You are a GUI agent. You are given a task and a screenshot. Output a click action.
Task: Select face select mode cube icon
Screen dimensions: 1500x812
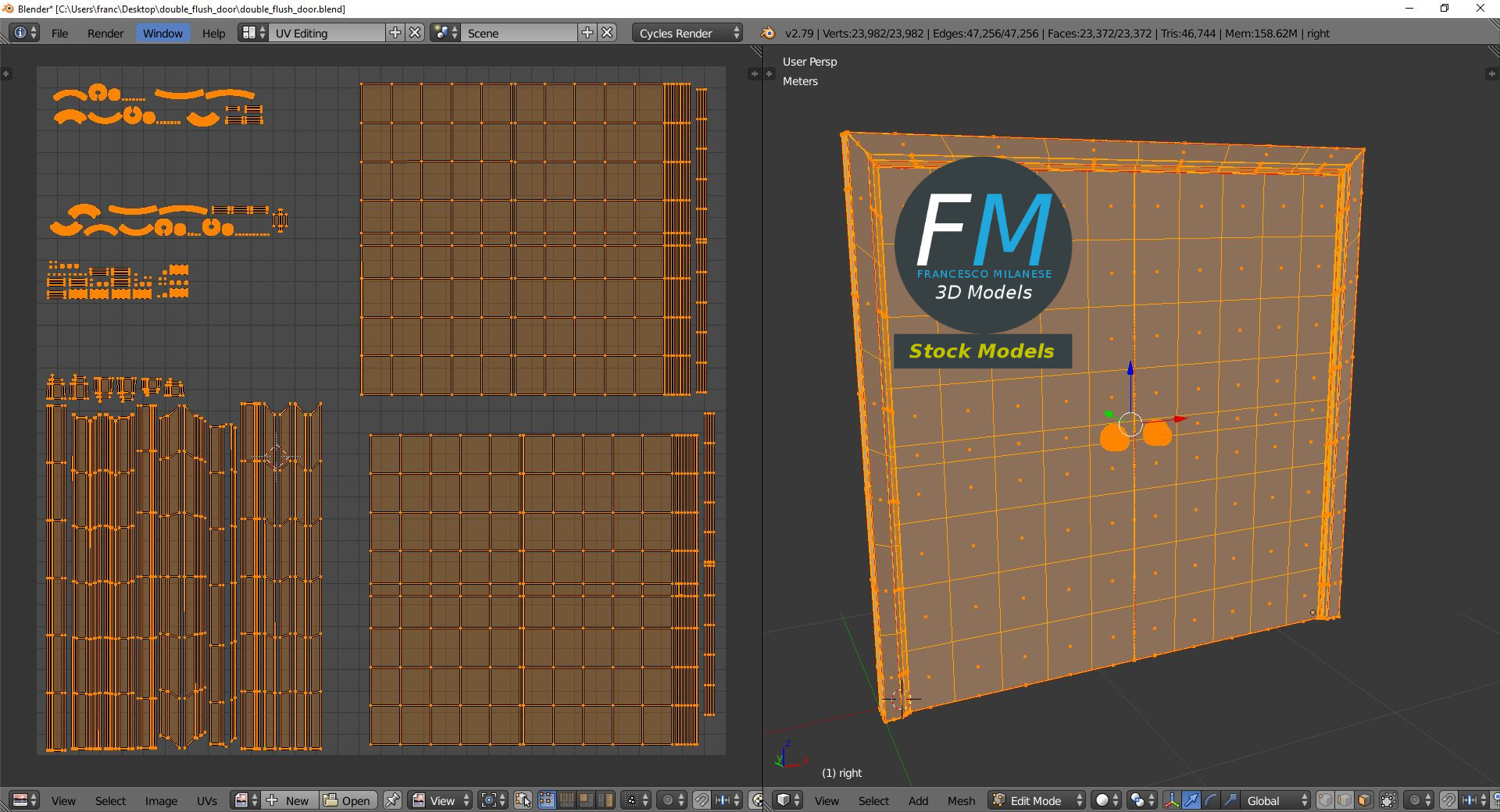pyautogui.click(x=1364, y=800)
